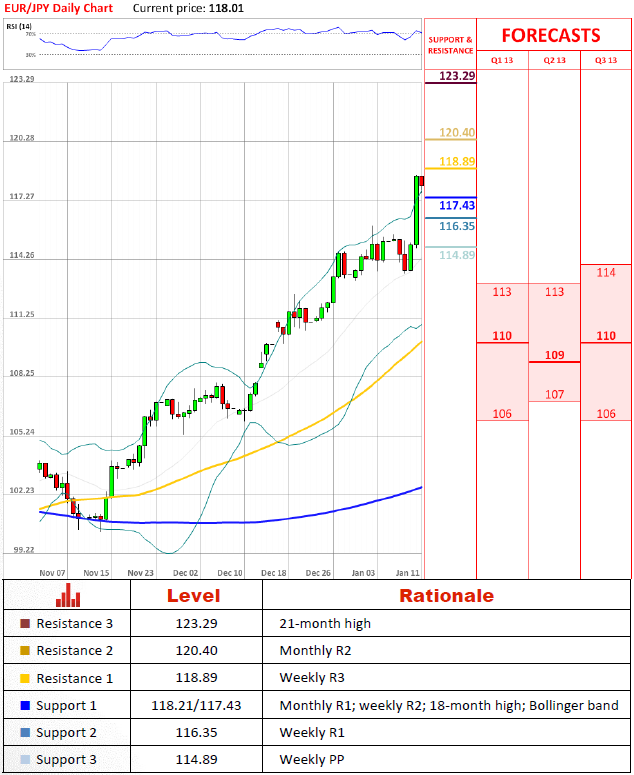Click the red bar chart icon in table header
Image resolution: width=634 pixels, height=775 pixels.
[68, 595]
